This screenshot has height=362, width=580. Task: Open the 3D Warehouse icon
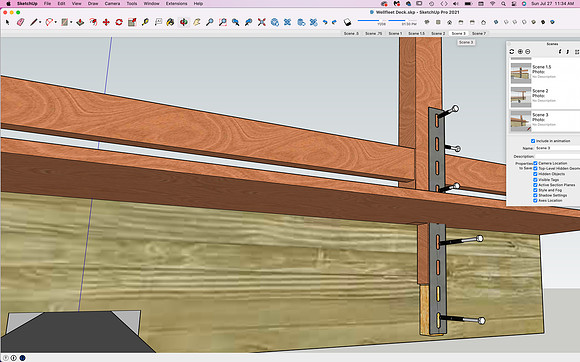275,23
